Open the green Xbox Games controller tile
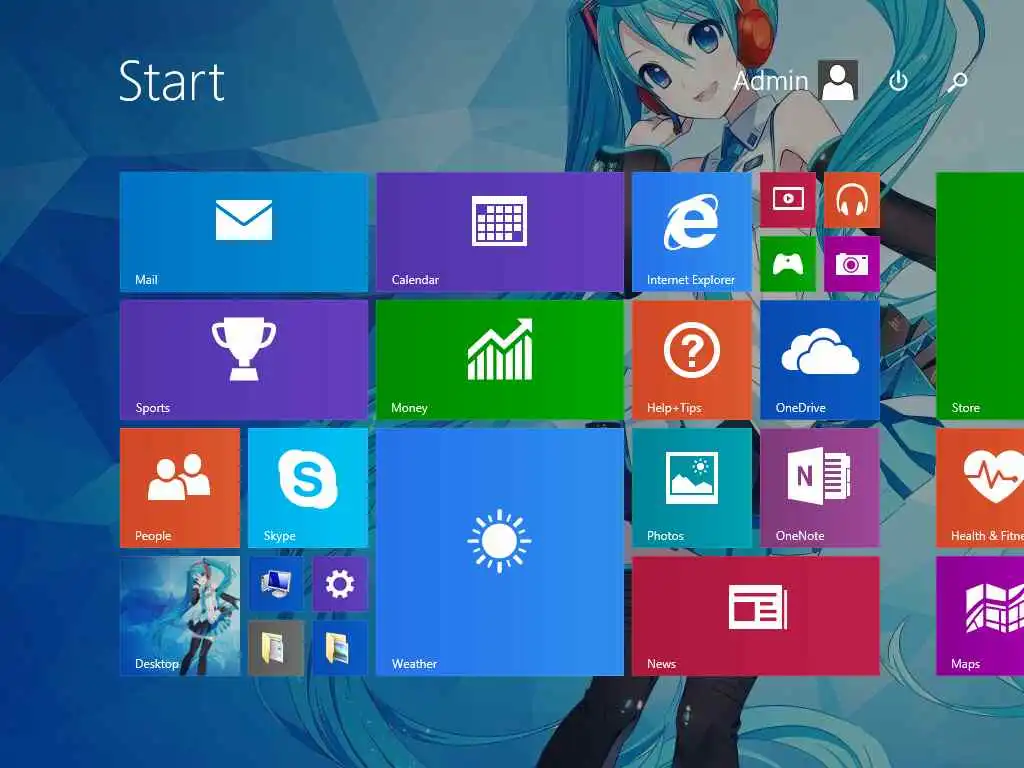The height and width of the screenshot is (768, 1024). (x=788, y=264)
